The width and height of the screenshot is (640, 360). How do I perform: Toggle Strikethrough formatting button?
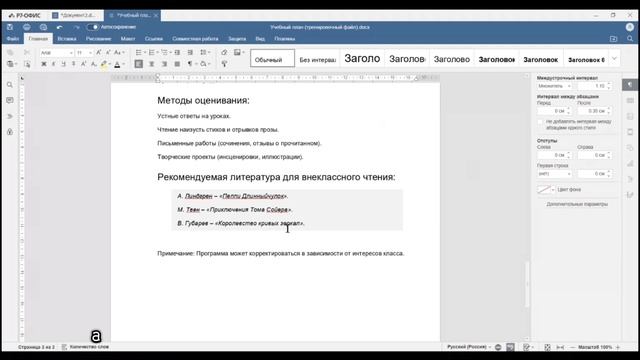(x=73, y=64)
